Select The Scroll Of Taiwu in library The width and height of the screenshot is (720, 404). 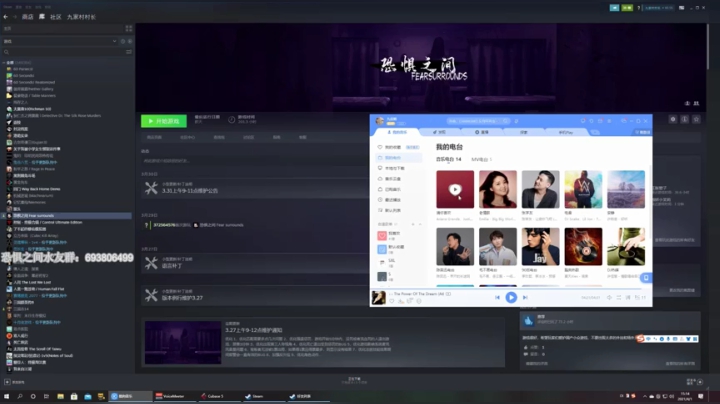tap(37, 349)
